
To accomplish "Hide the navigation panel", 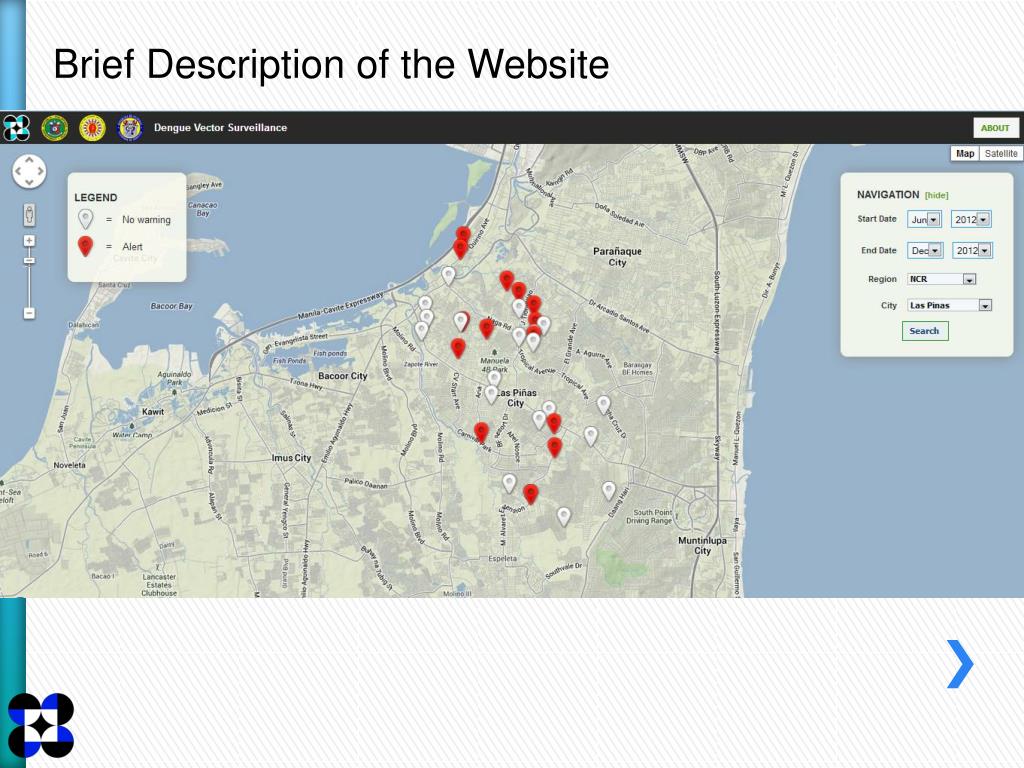I will tap(936, 195).
